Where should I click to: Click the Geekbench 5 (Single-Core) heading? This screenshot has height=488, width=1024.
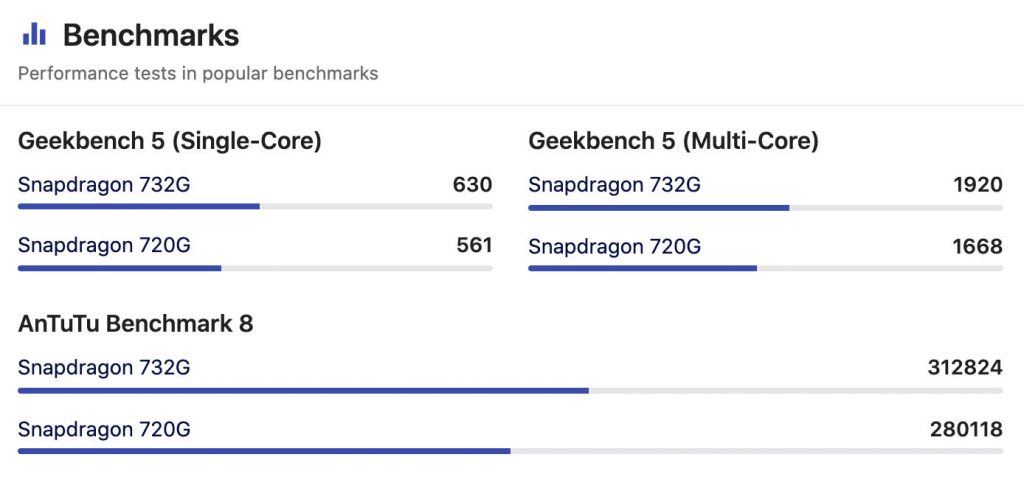coord(170,141)
